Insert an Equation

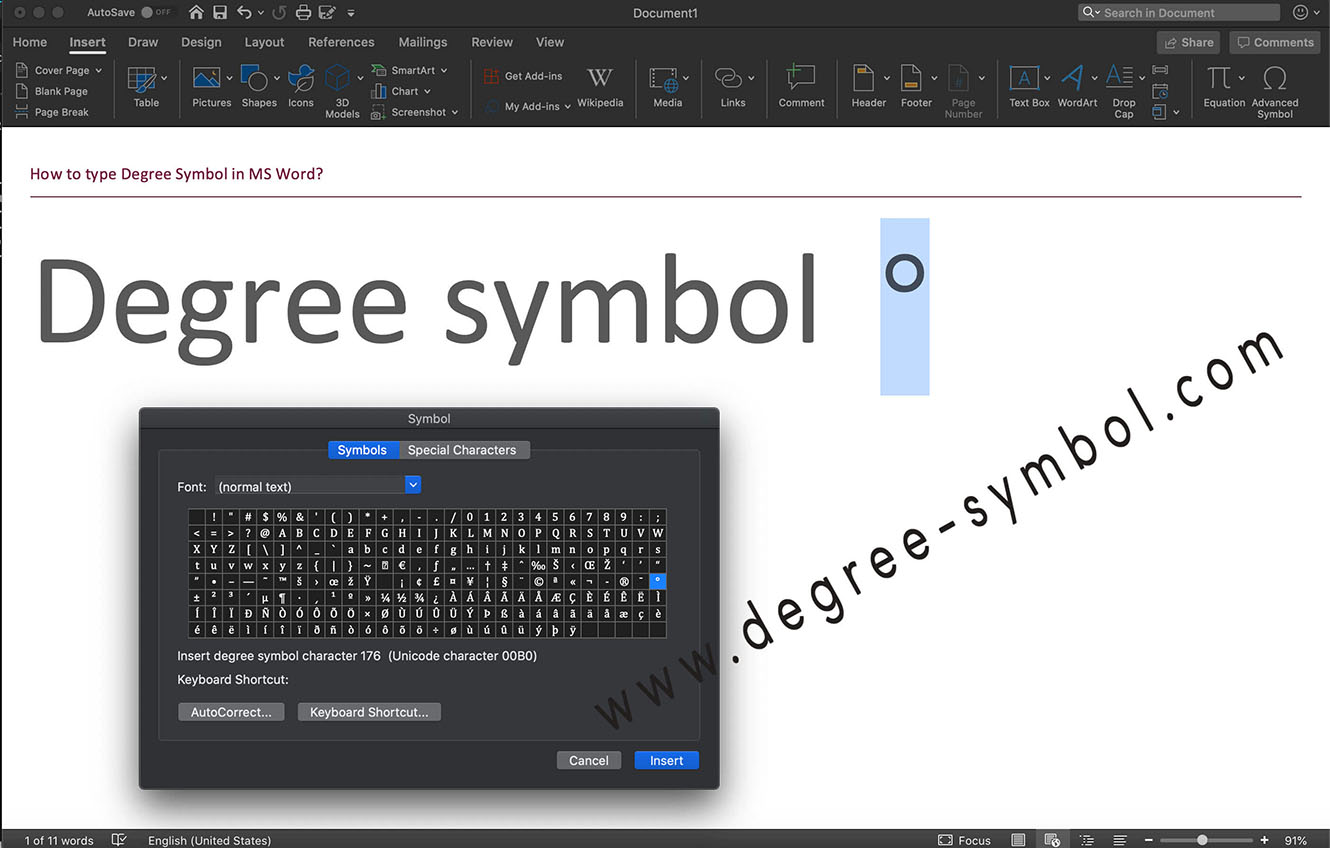click(x=1223, y=87)
